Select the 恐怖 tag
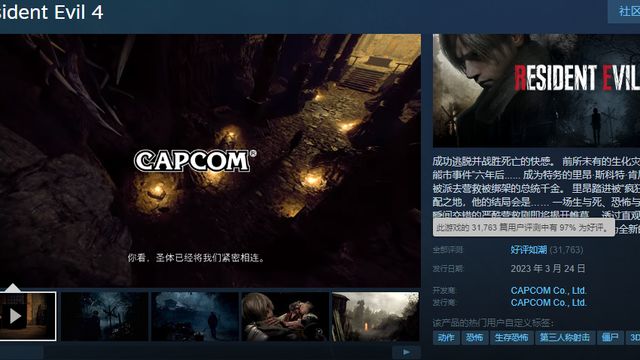This screenshot has height=360, width=640. (474, 338)
